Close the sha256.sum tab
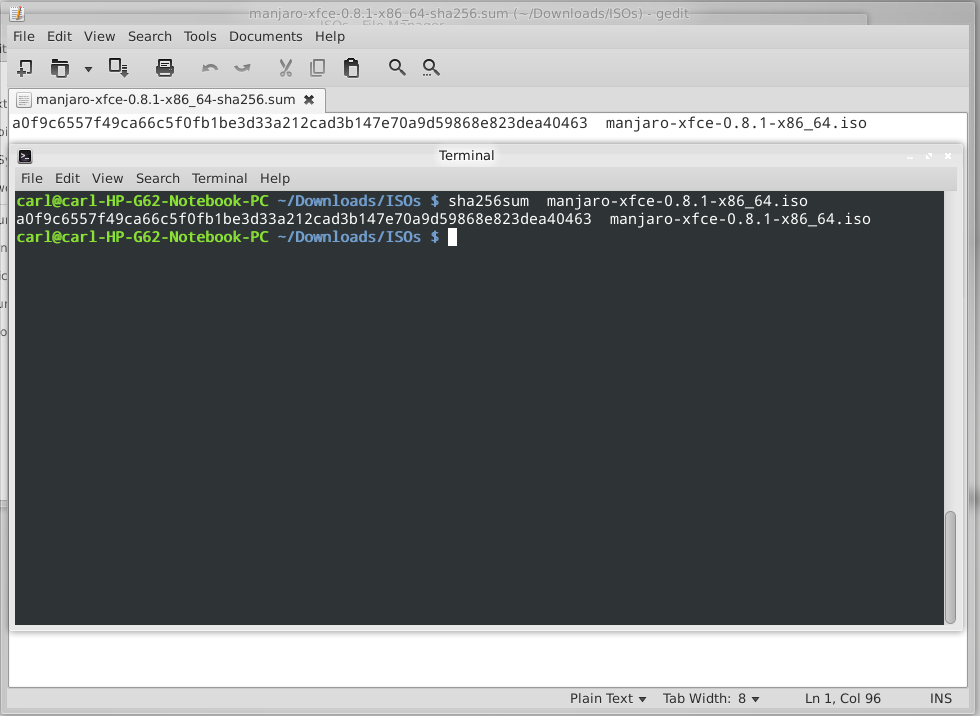This screenshot has width=980, height=716. (x=309, y=100)
